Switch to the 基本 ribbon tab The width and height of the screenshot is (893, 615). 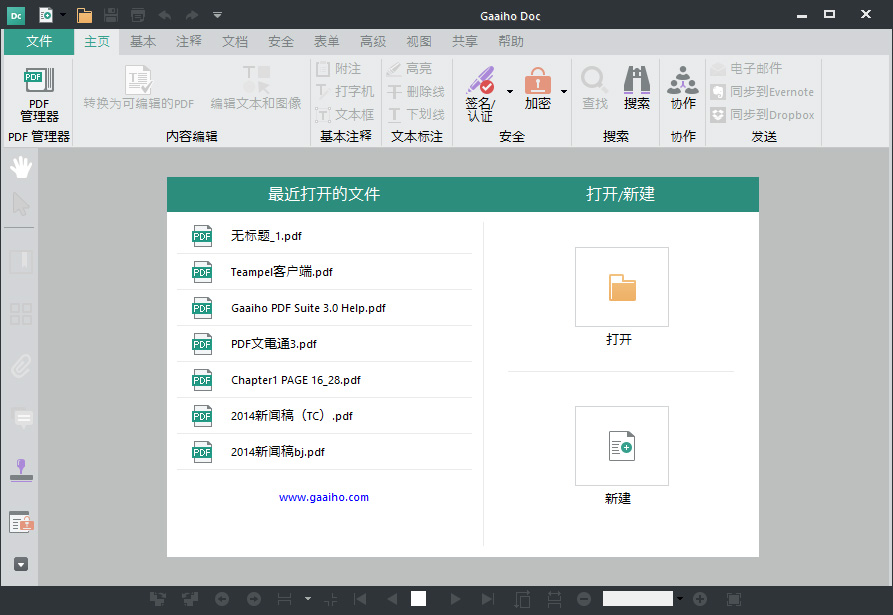[x=142, y=42]
